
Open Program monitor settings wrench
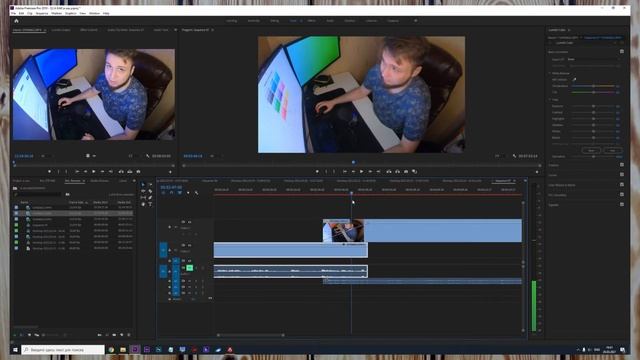click(x=514, y=156)
